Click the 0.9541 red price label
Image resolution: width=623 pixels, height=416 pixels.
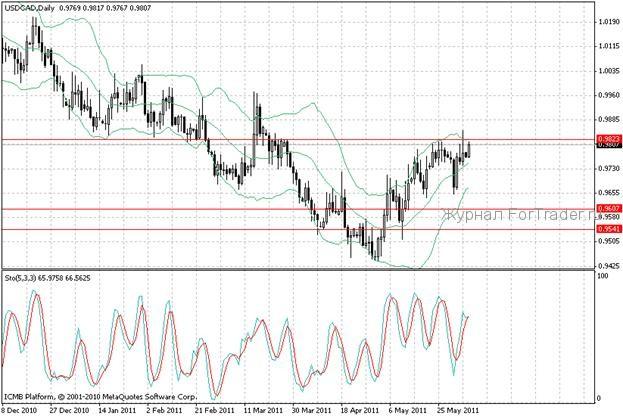tap(606, 229)
